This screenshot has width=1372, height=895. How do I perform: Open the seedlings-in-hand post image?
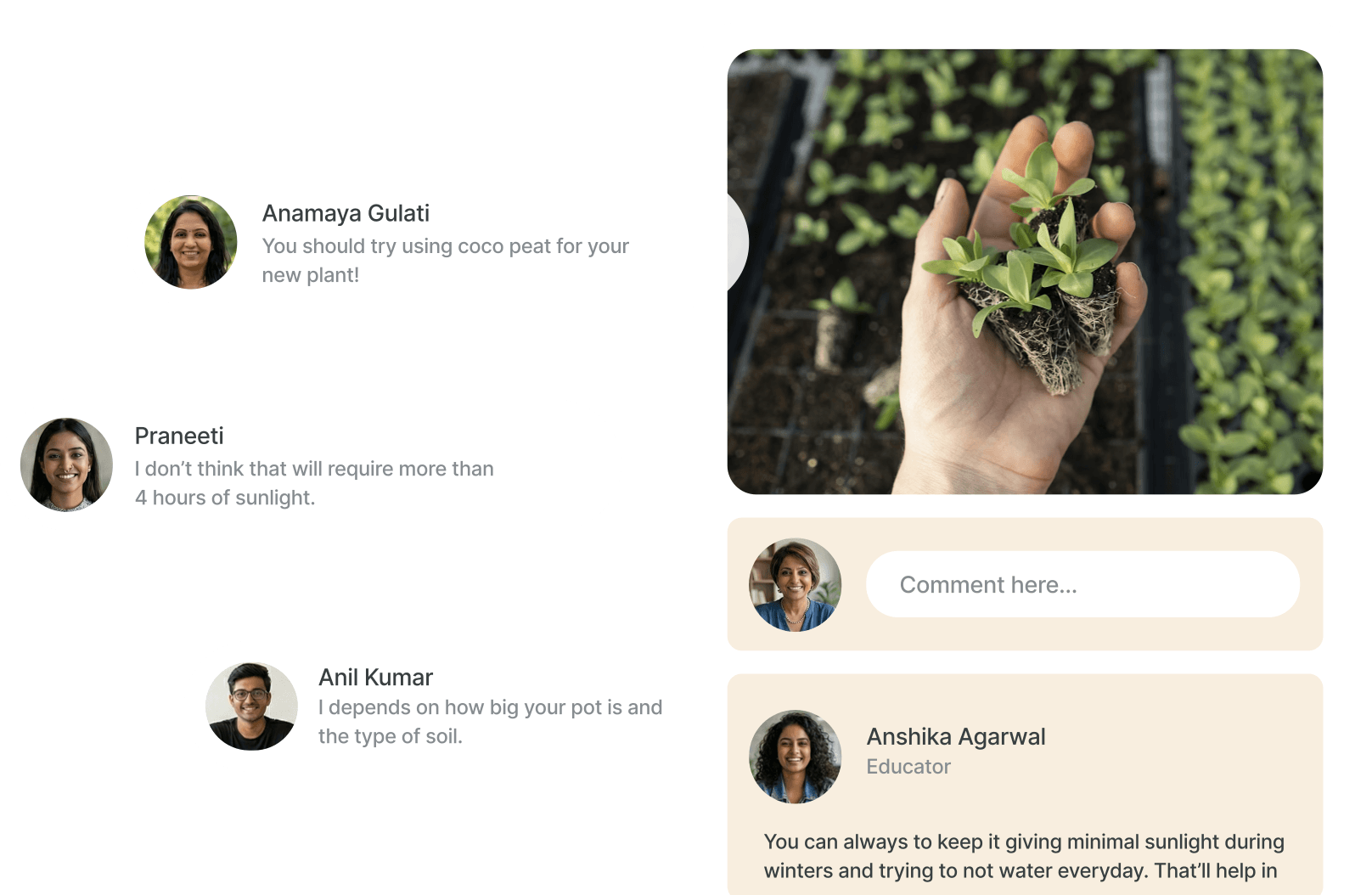[1025, 272]
